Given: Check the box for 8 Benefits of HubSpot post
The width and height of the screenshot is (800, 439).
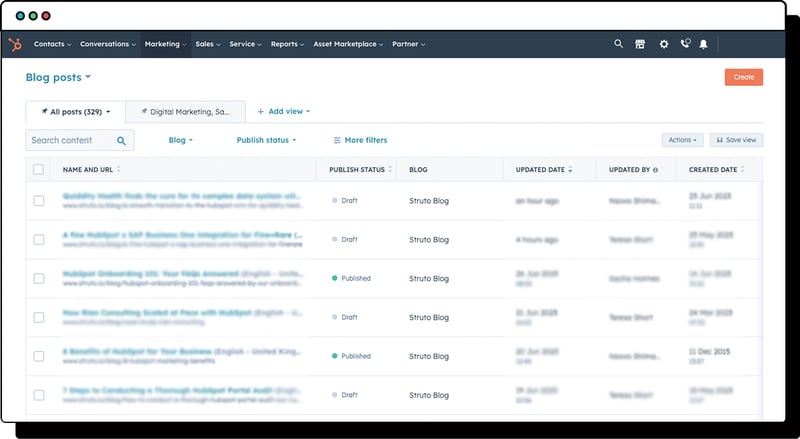Looking at the screenshot, I should [x=39, y=356].
